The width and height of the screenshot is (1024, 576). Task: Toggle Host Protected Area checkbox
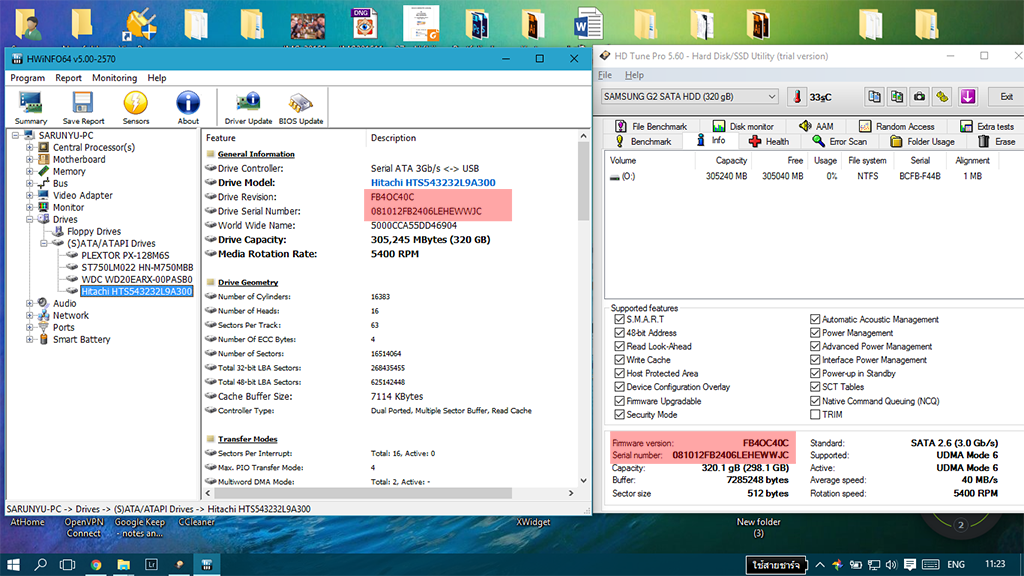pos(619,374)
